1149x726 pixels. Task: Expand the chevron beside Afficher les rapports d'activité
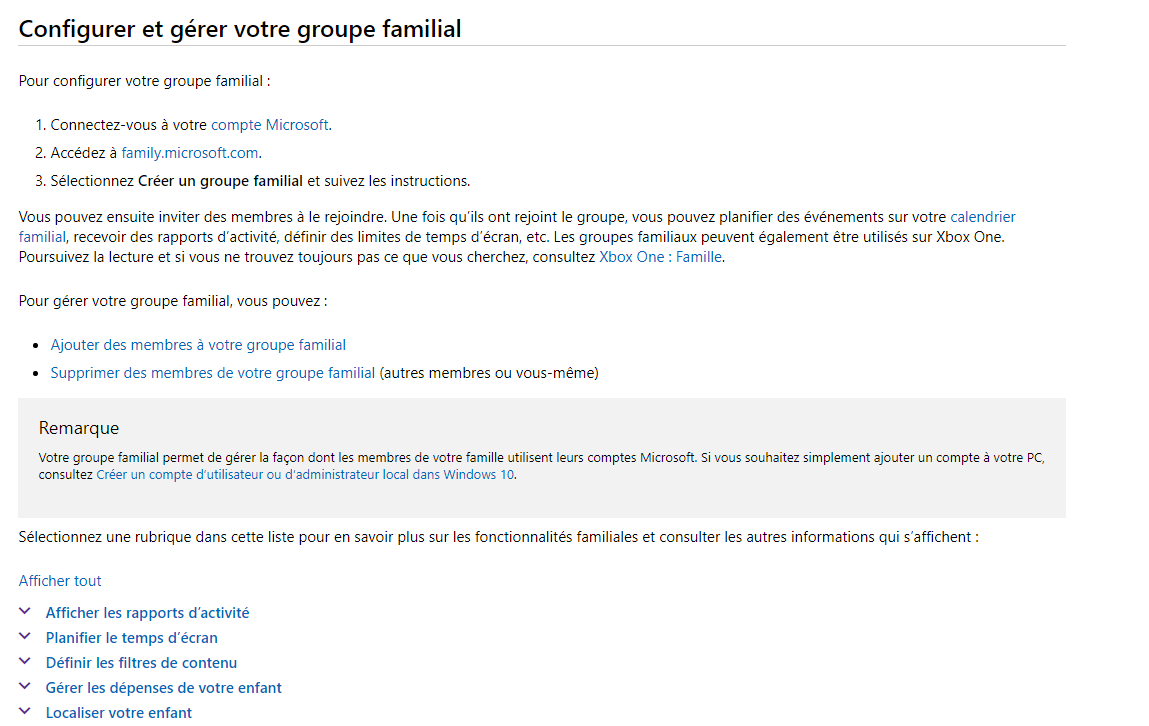pos(25,611)
